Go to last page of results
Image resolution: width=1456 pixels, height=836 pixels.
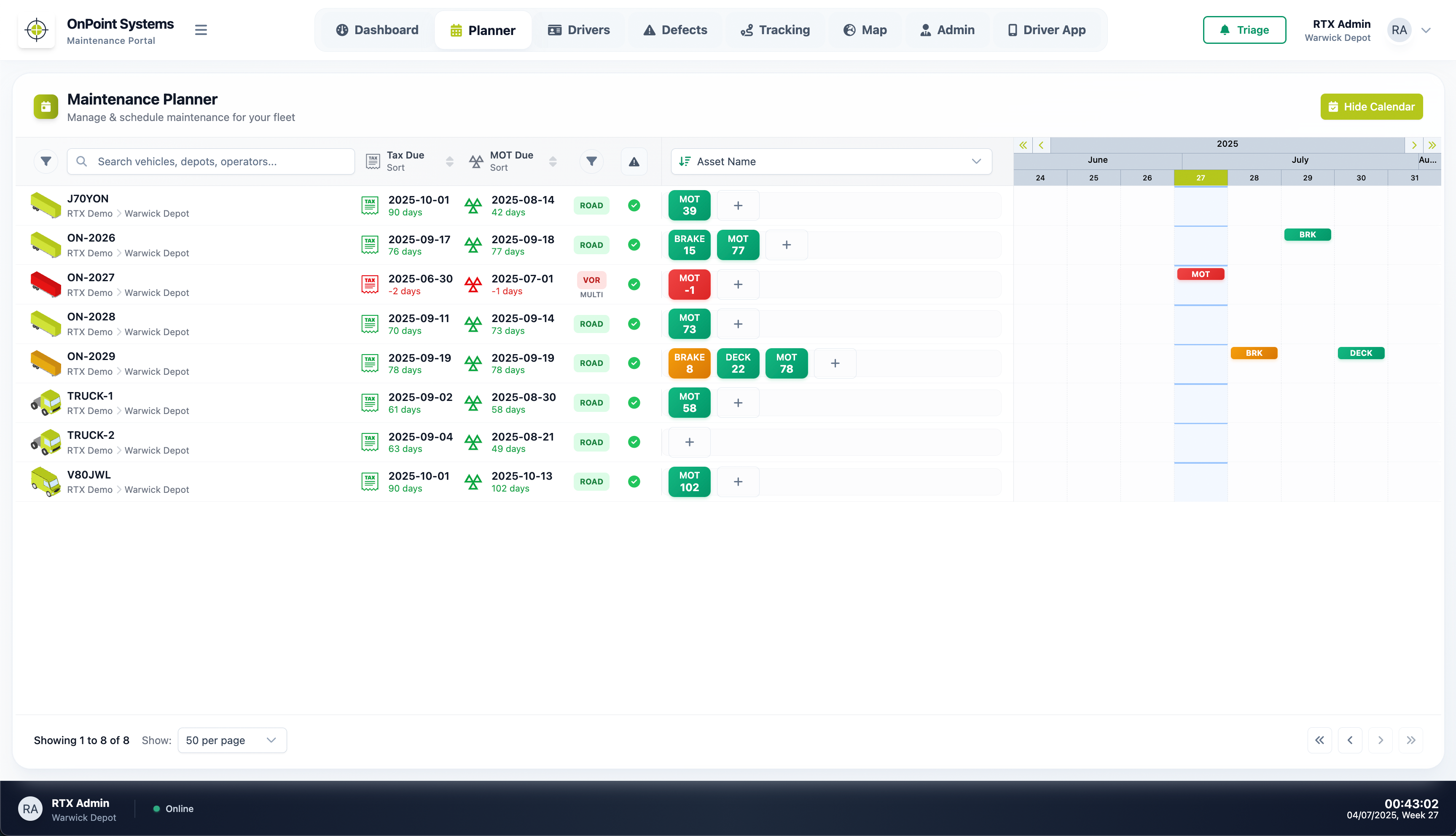1410,740
